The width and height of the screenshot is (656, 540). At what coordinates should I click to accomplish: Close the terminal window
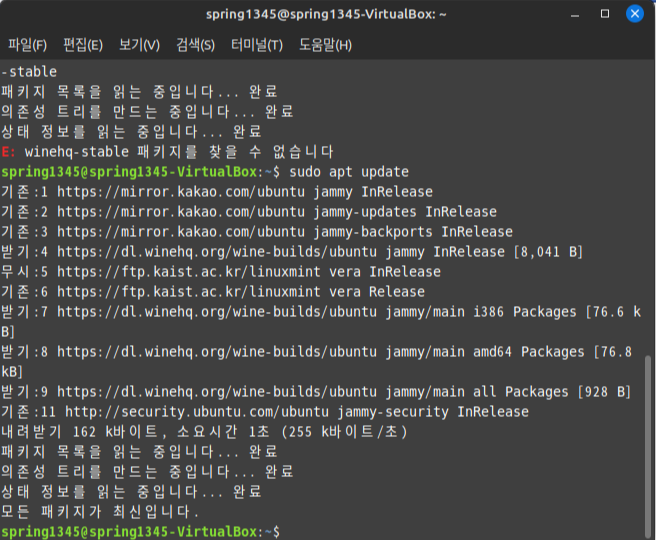pyautogui.click(x=635, y=14)
